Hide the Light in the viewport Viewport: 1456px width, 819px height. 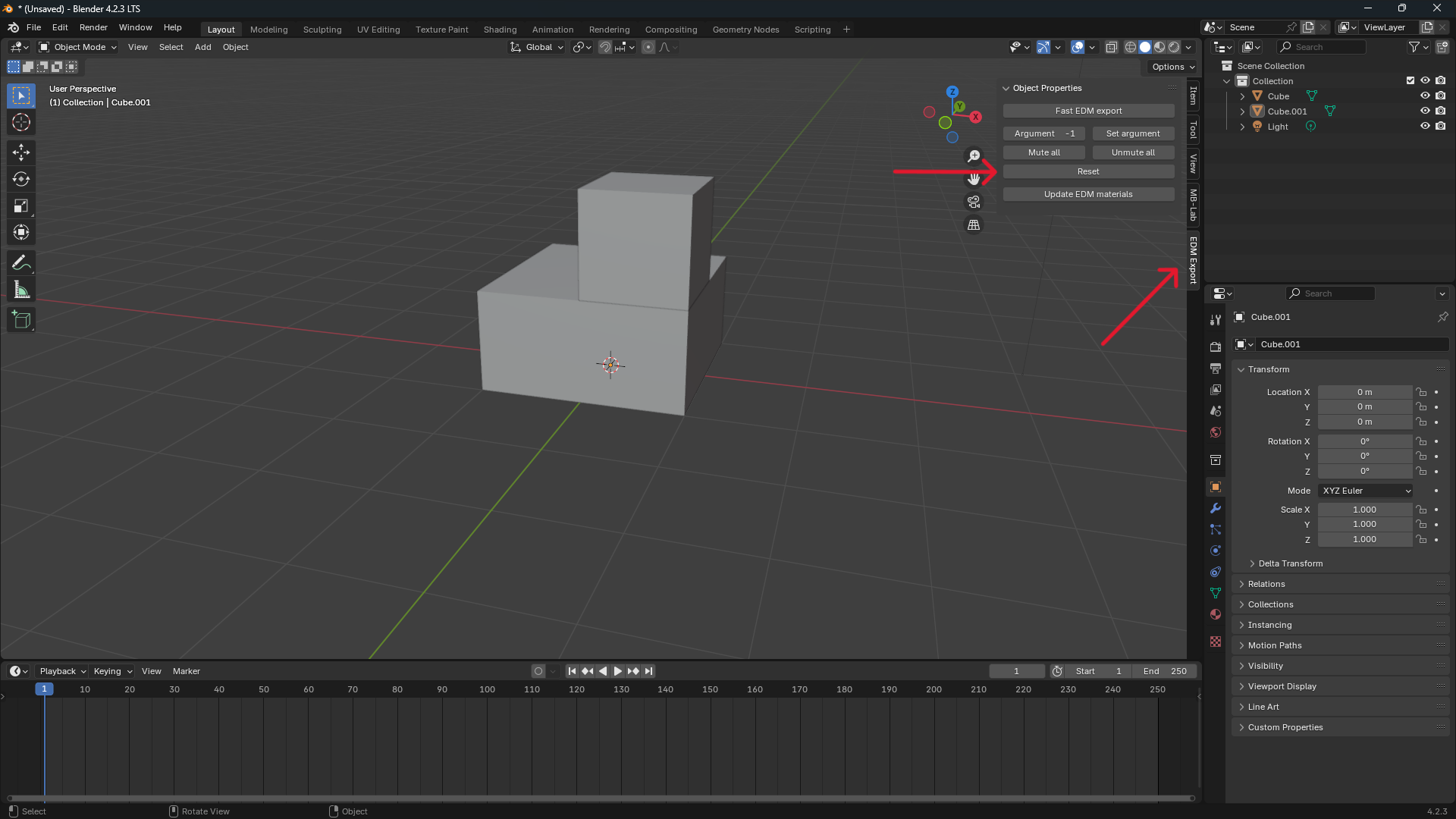click(x=1425, y=127)
